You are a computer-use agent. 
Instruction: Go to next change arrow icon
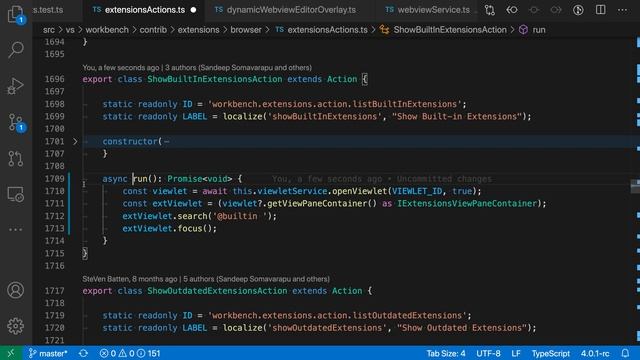coord(556,10)
